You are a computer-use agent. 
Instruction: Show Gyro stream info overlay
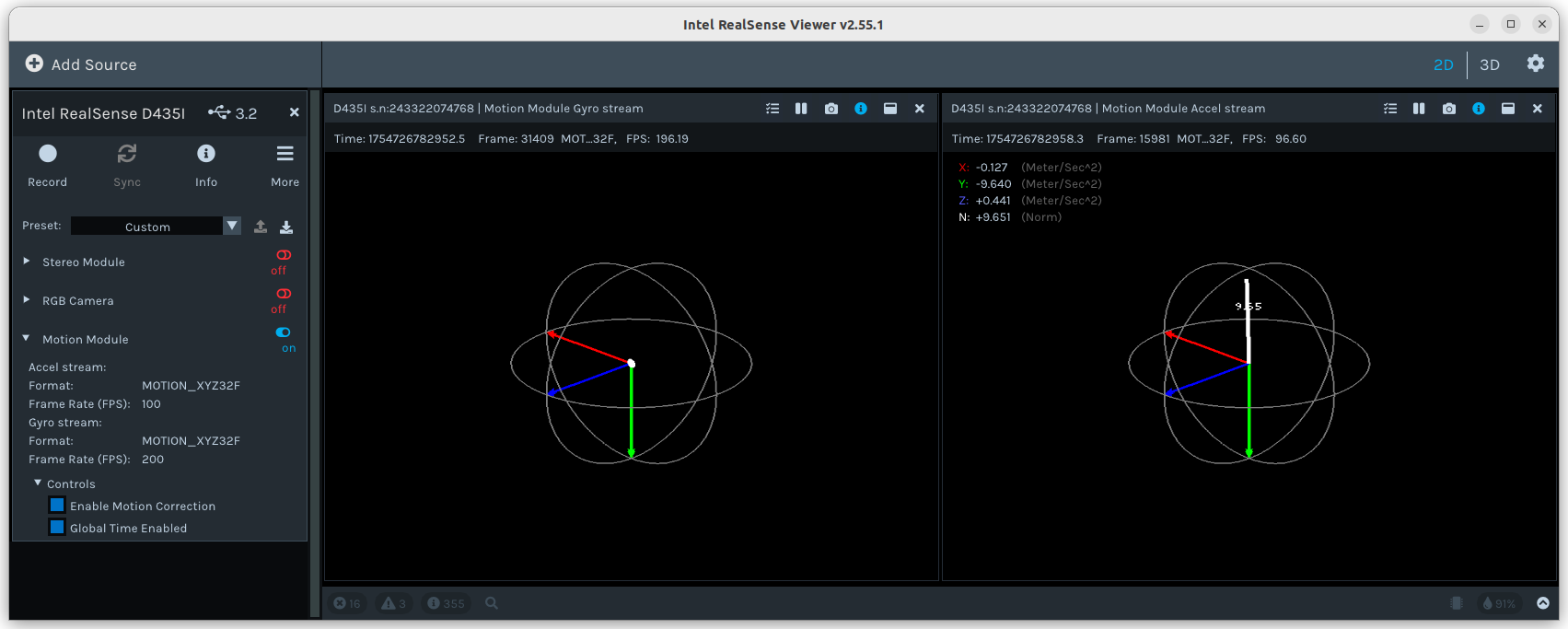pos(860,109)
